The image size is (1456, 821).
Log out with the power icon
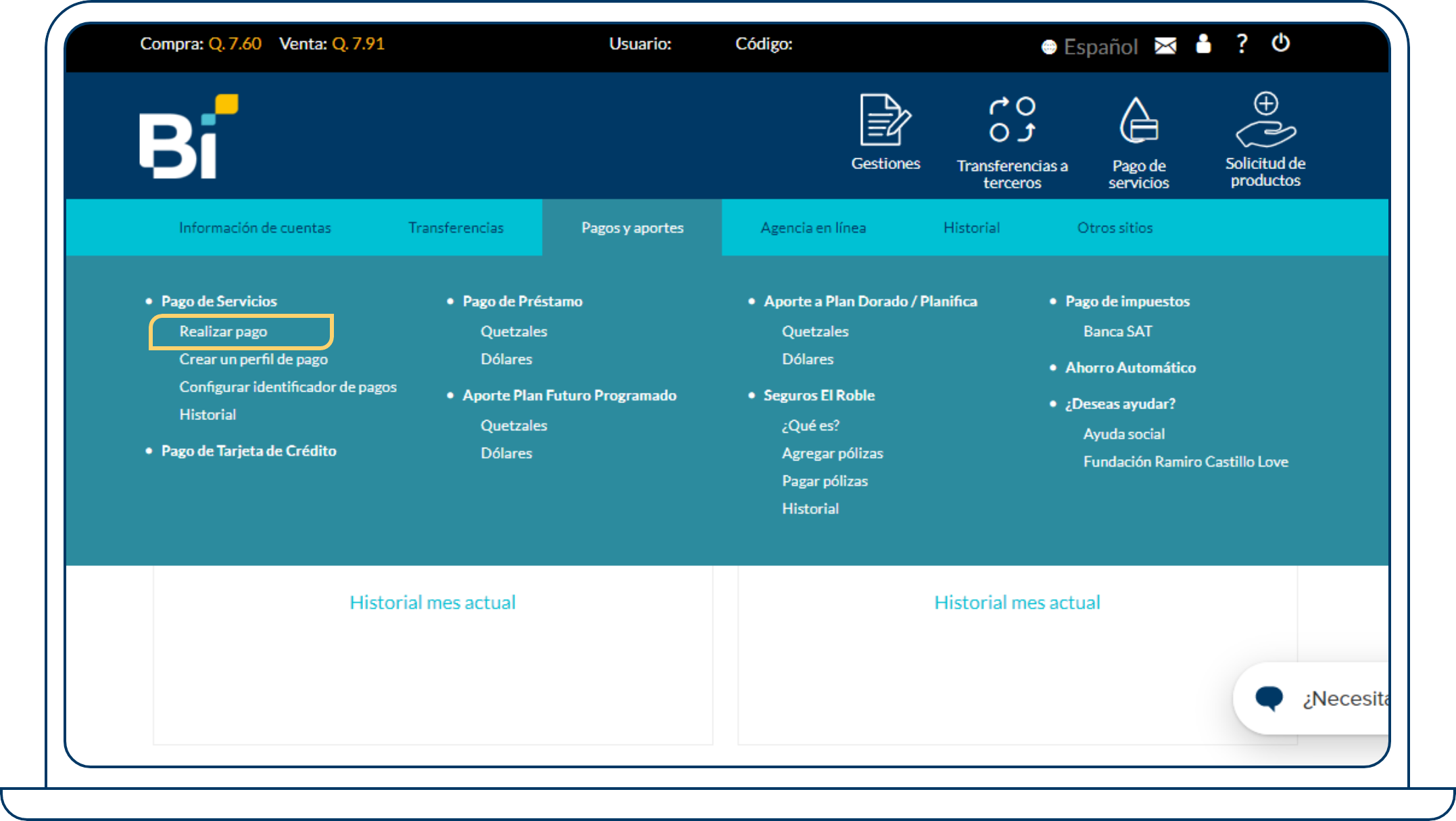(1280, 43)
